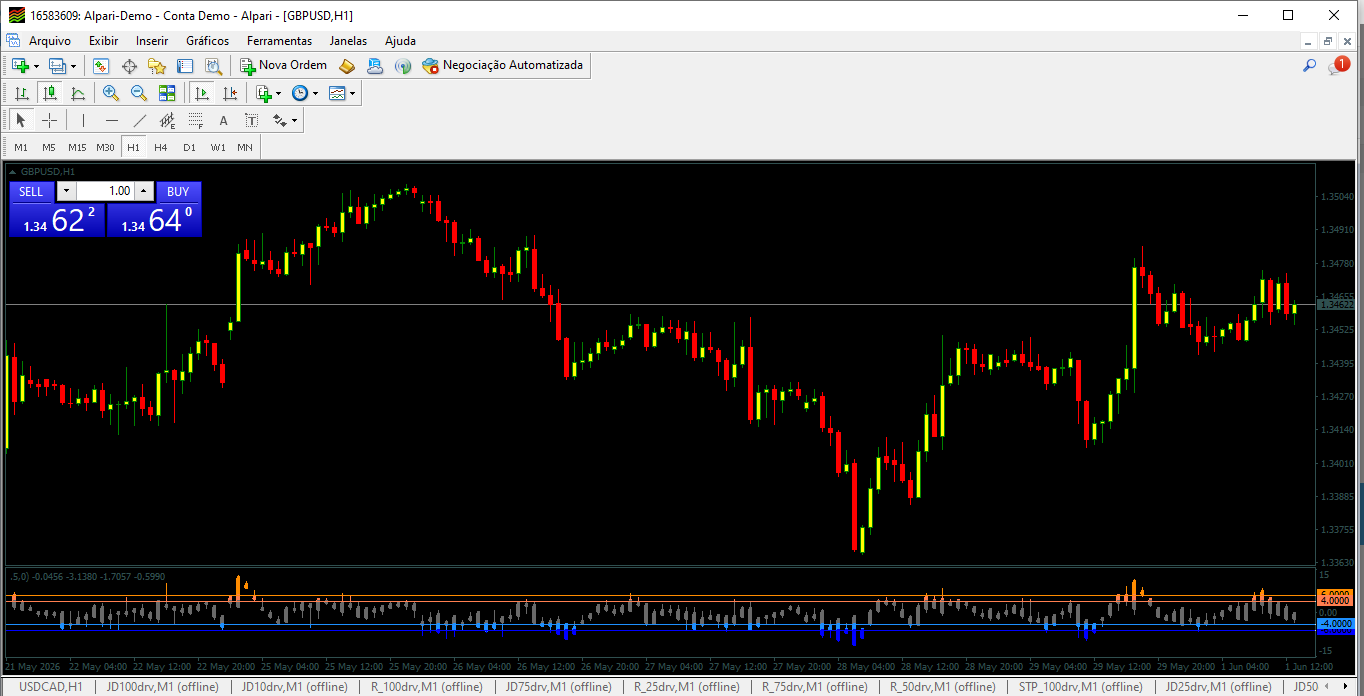Increase lot volume with up arrow
This screenshot has height=696, width=1364.
pos(144,191)
